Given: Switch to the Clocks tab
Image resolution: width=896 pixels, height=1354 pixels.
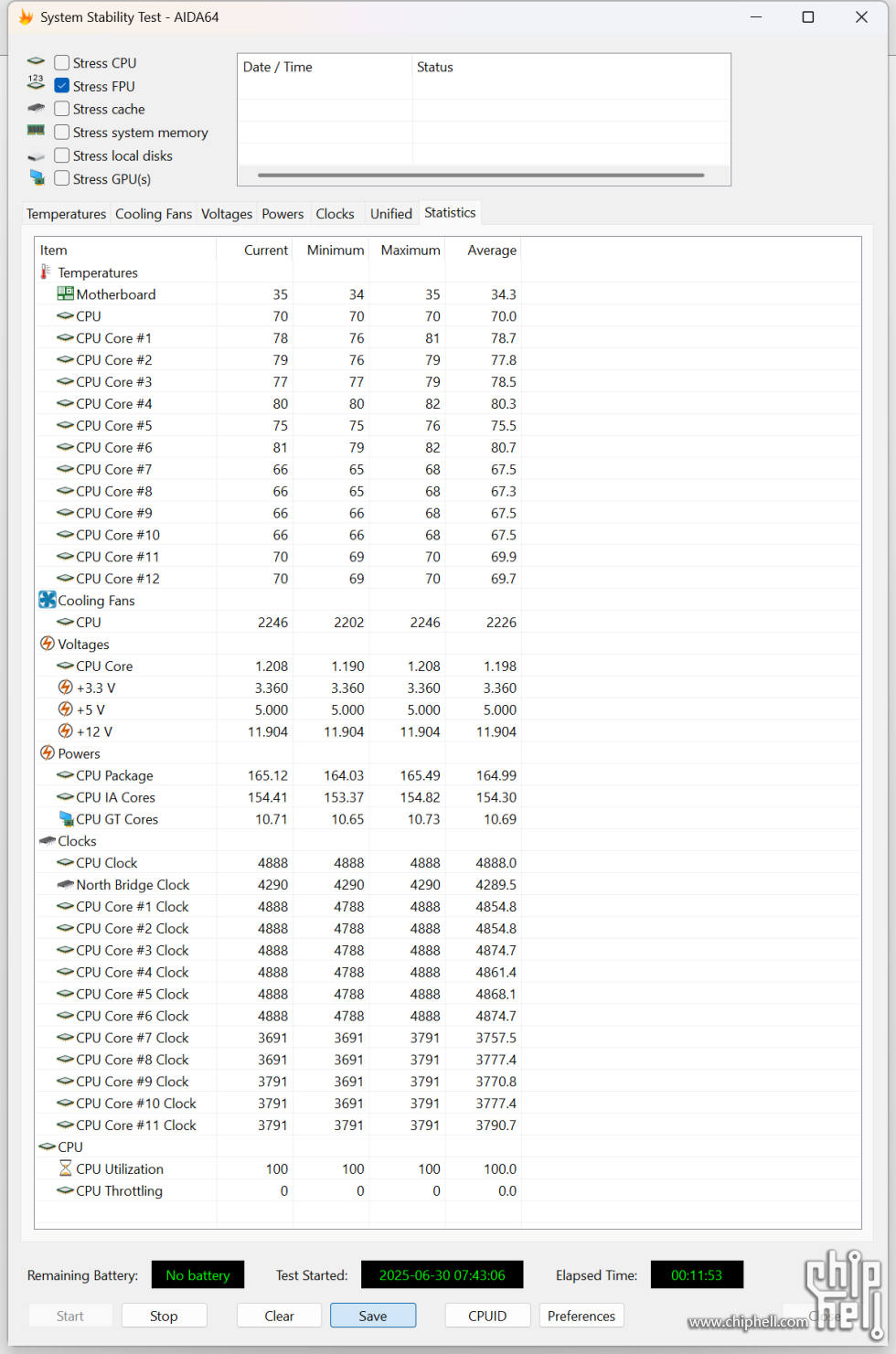Looking at the screenshot, I should (335, 214).
